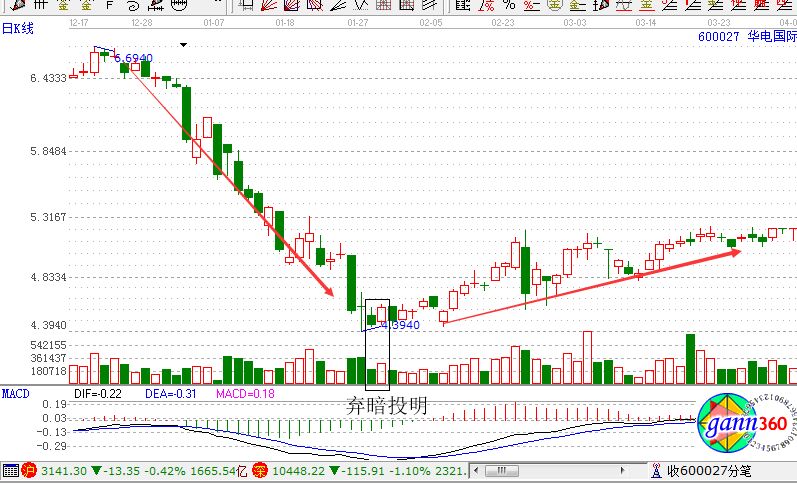This screenshot has width=797, height=484.
Task: Click the MACD indicator label
Action: click(x=15, y=394)
